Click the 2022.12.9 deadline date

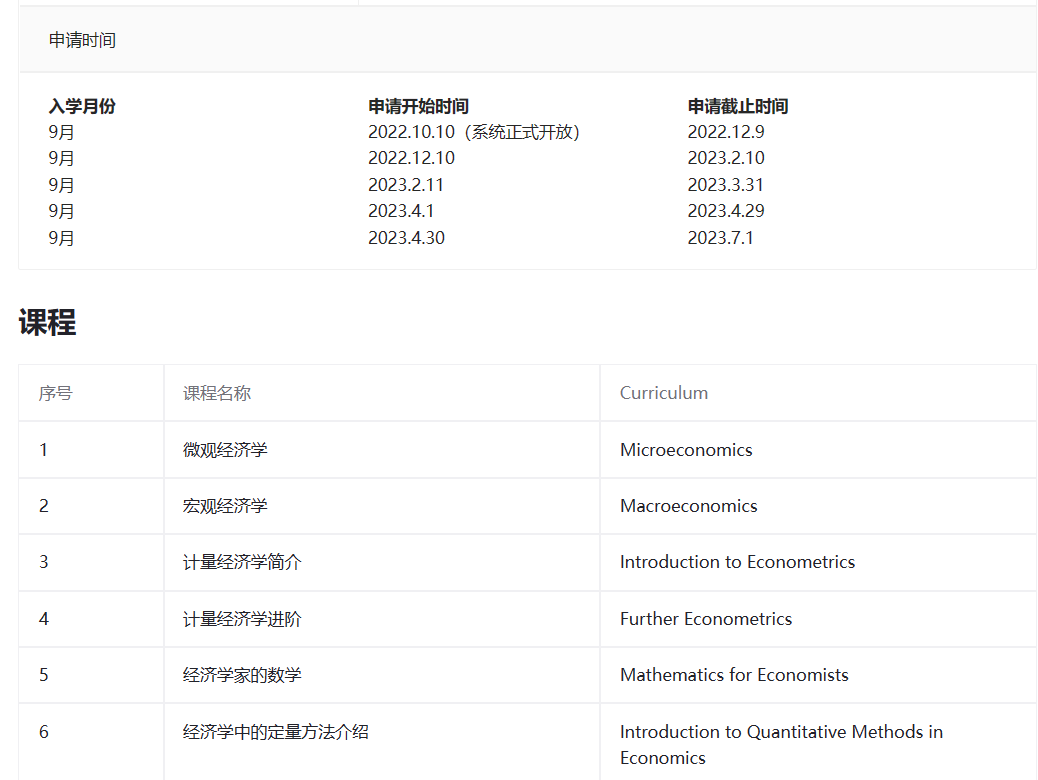click(x=725, y=132)
